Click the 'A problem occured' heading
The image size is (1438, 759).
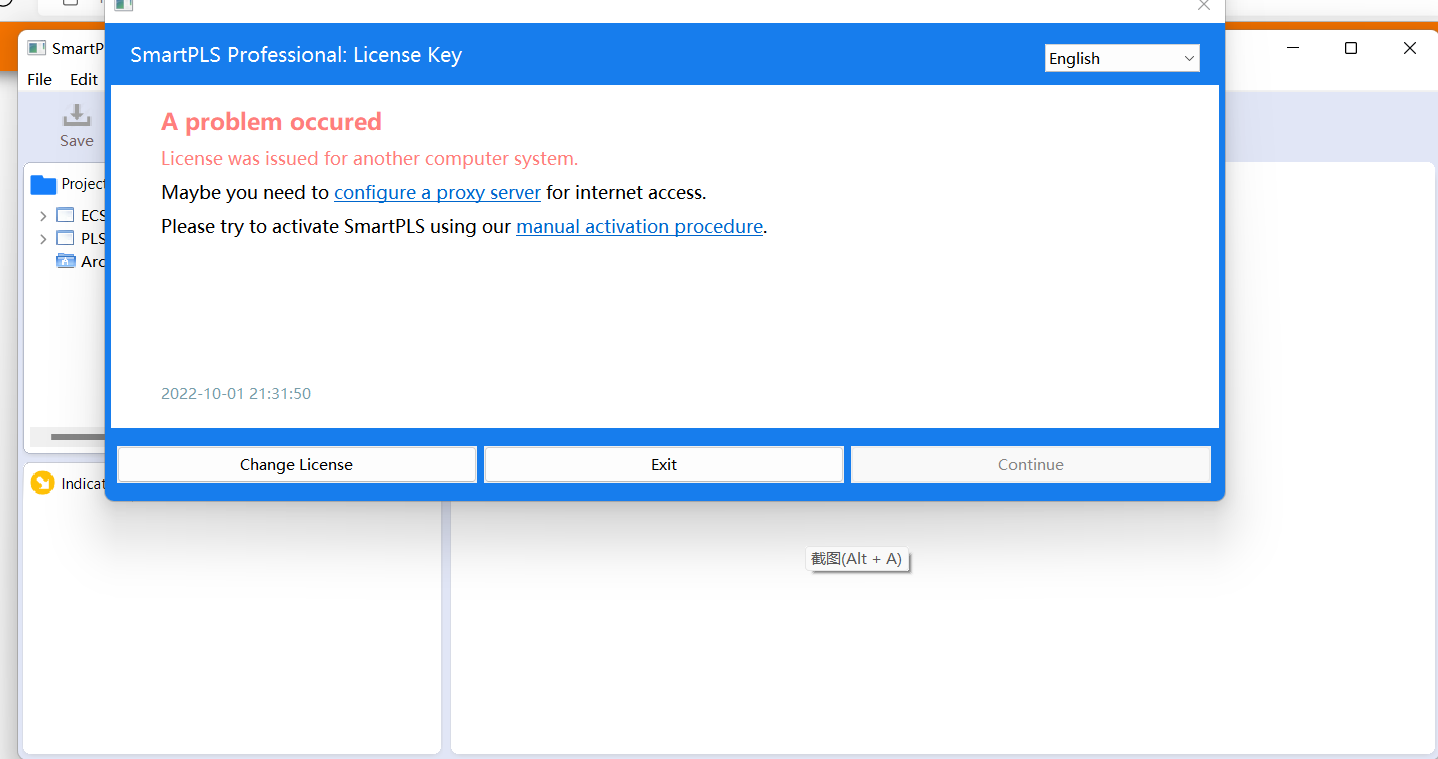click(x=271, y=122)
